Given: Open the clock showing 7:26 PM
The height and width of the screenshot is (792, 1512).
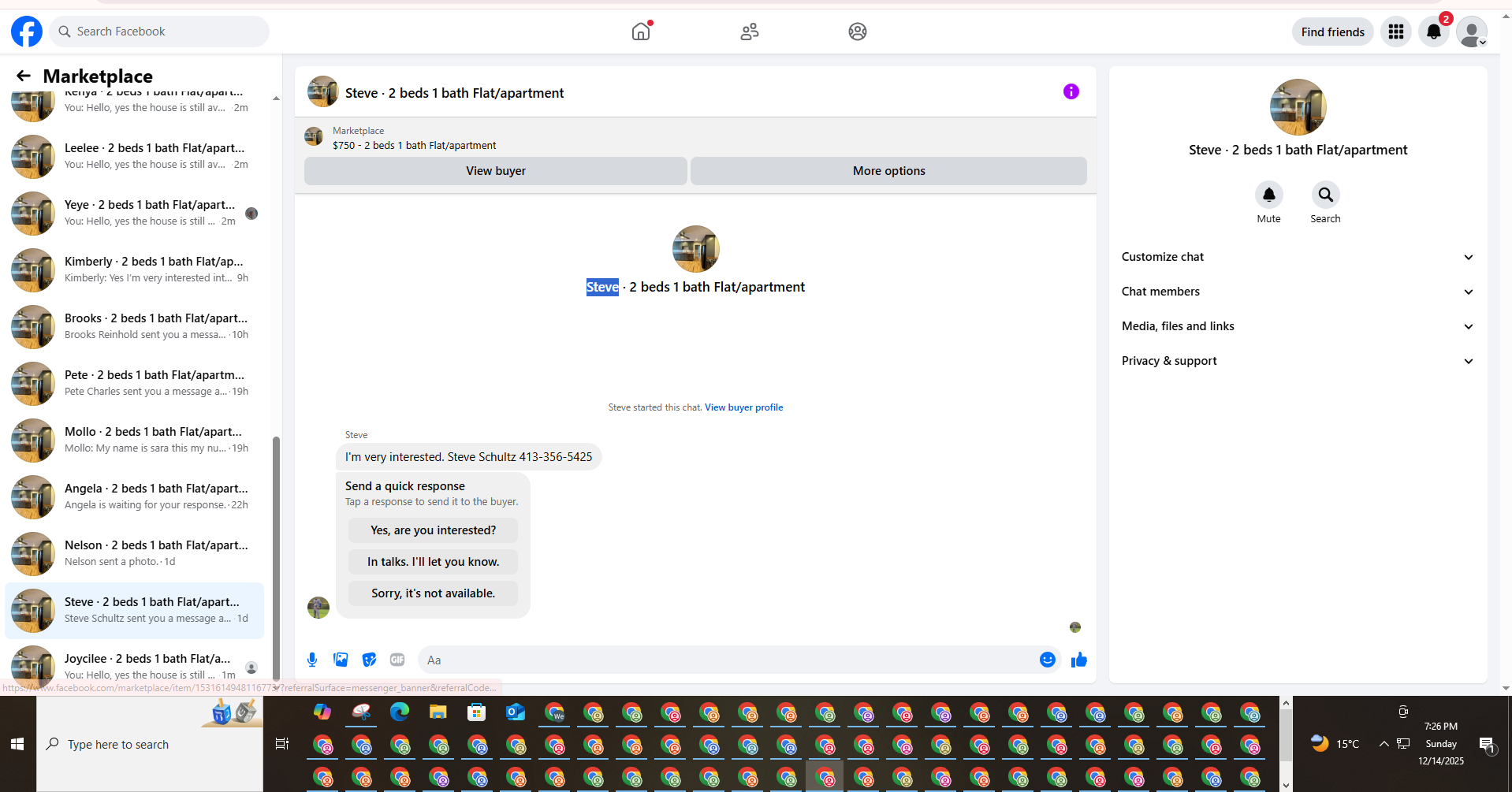Looking at the screenshot, I should tap(1440, 743).
